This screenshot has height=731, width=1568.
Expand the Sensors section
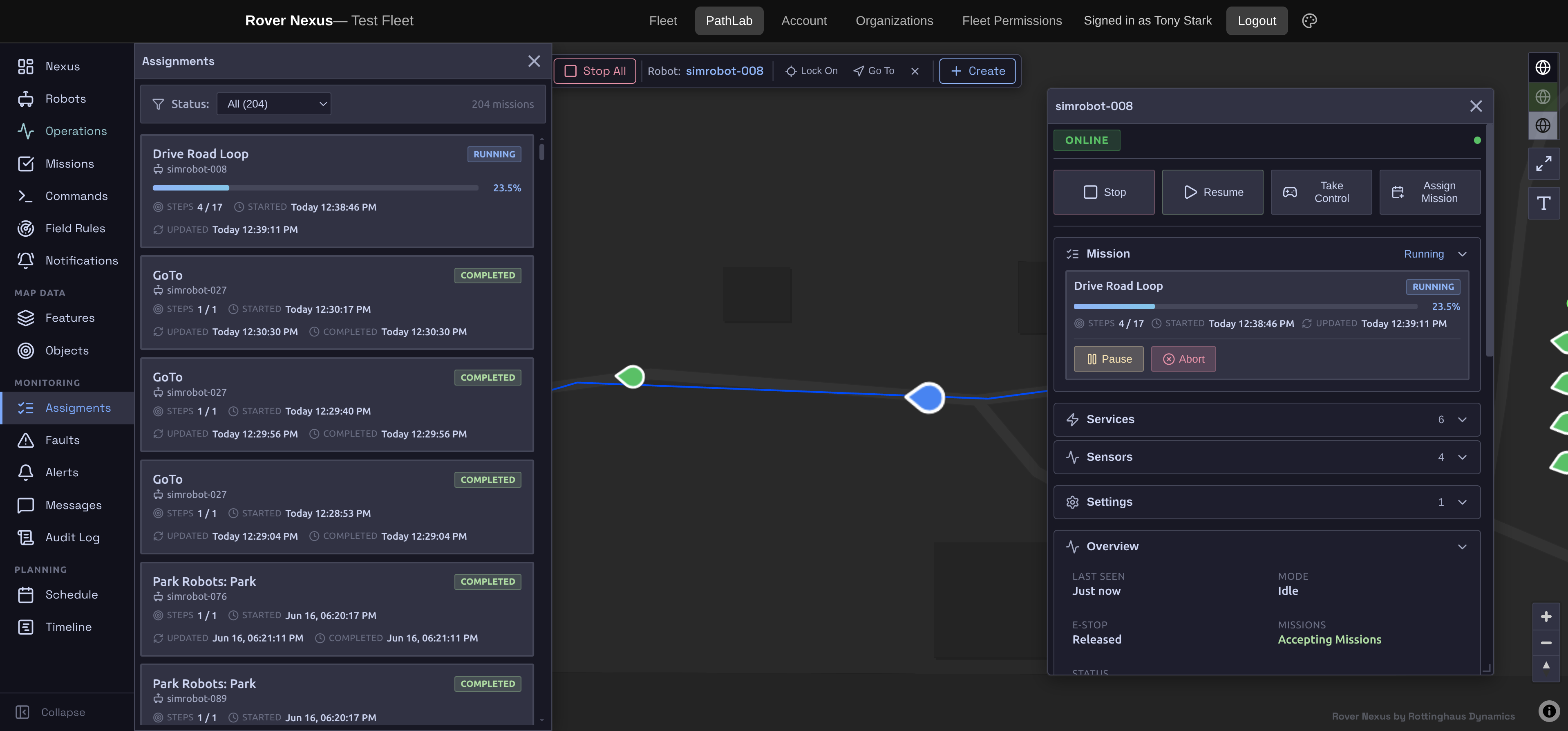click(x=1266, y=457)
